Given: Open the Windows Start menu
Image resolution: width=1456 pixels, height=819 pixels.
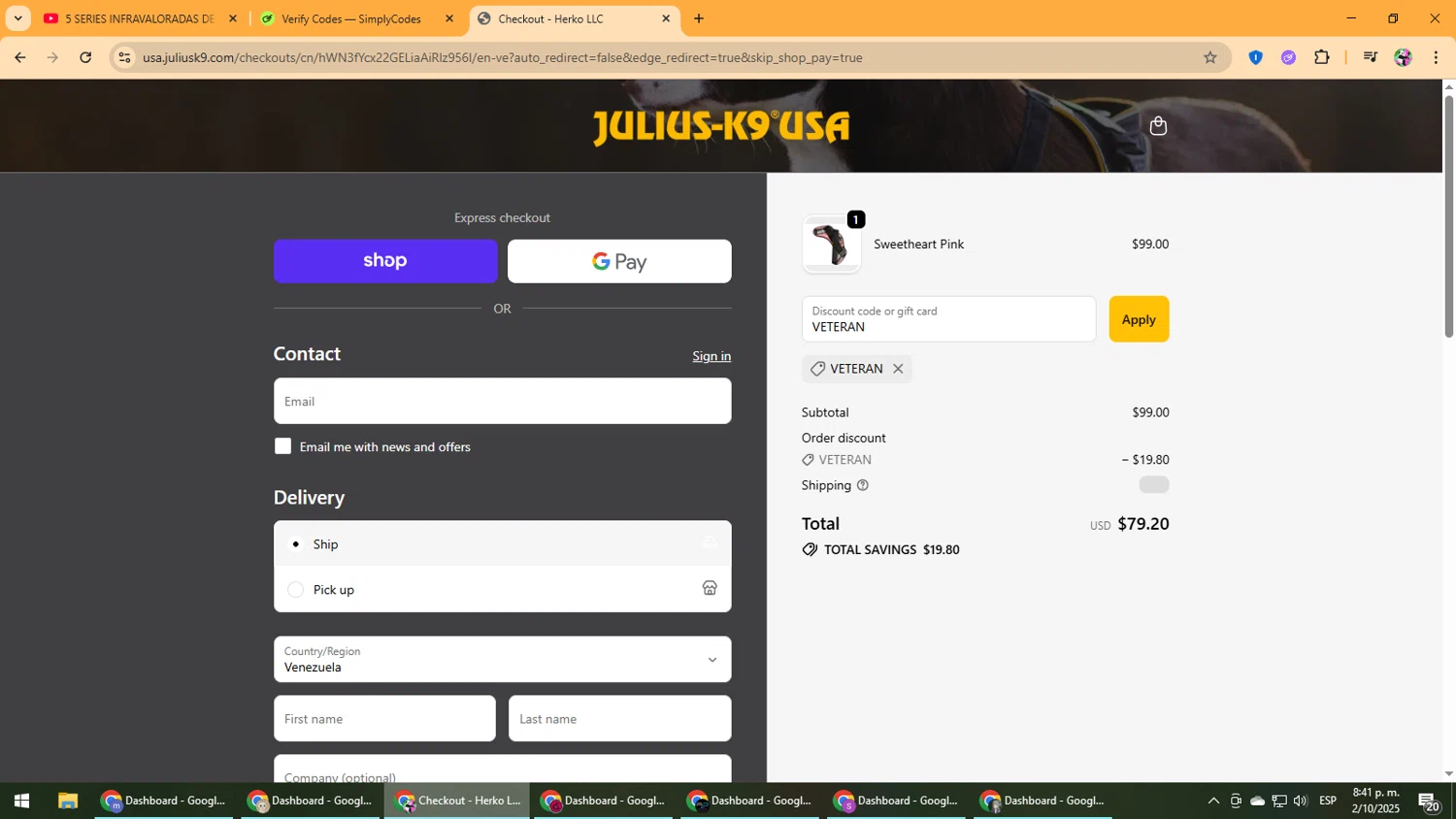Looking at the screenshot, I should [21, 801].
